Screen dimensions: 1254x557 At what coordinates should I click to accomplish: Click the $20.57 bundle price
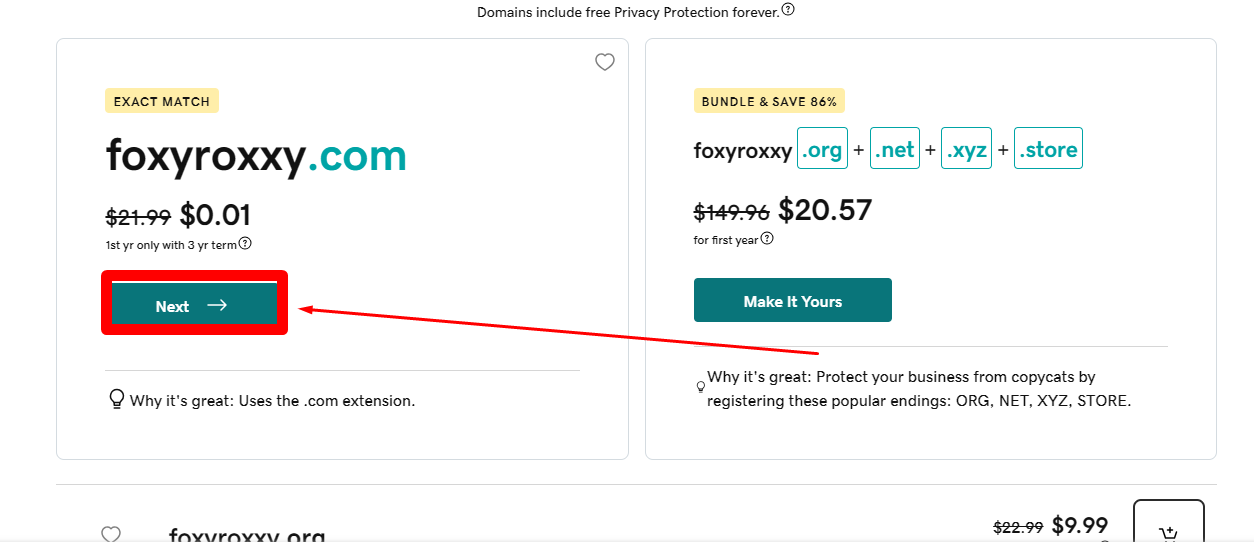pos(825,210)
